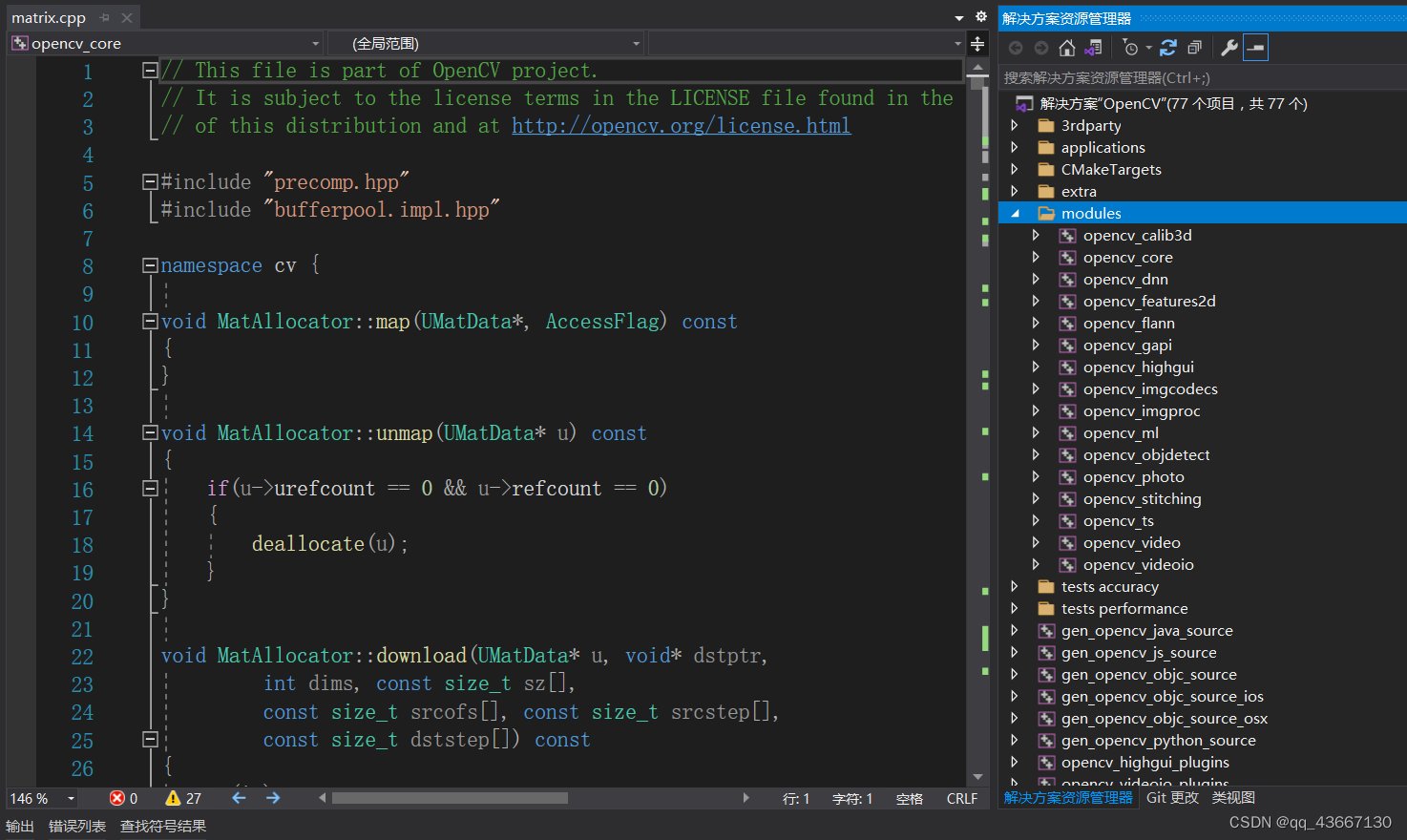The height and width of the screenshot is (840, 1407).
Task: Collapse the download function body at line 25
Action: pyautogui.click(x=150, y=739)
